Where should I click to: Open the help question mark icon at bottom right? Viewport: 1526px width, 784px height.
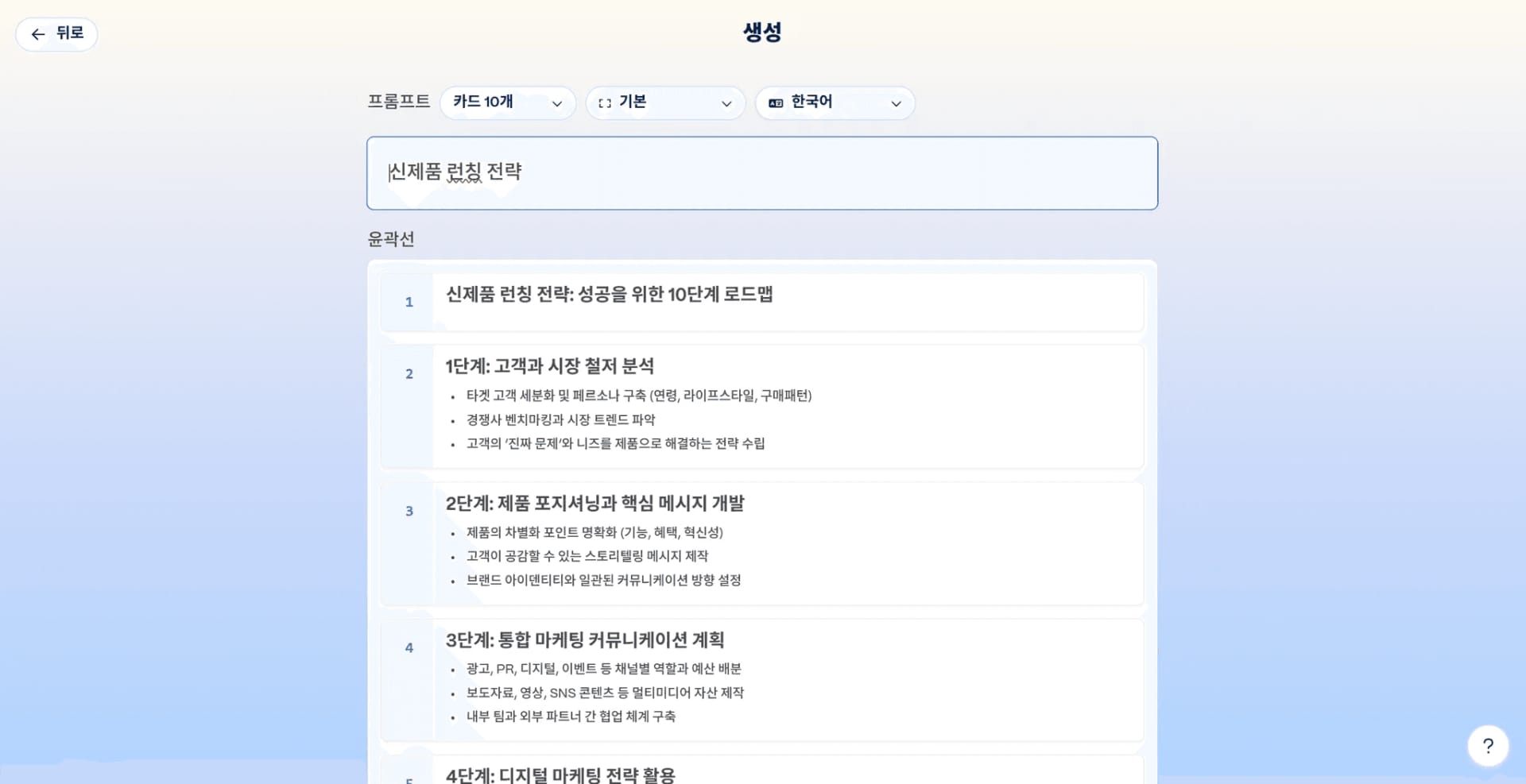[x=1489, y=745]
